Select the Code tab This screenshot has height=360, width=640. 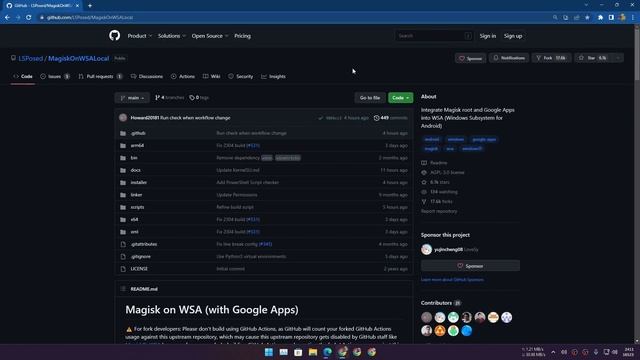[23, 76]
